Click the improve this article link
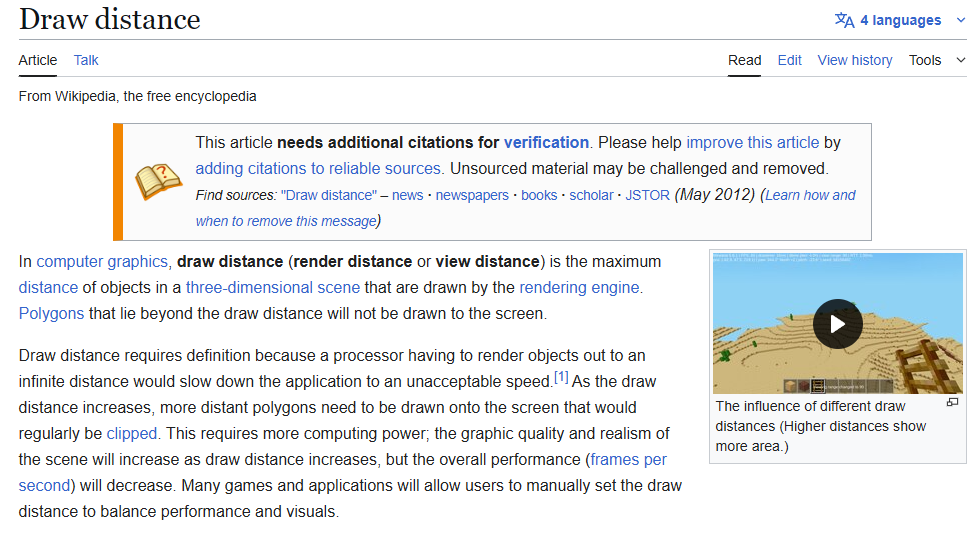The image size is (975, 535). (752, 142)
